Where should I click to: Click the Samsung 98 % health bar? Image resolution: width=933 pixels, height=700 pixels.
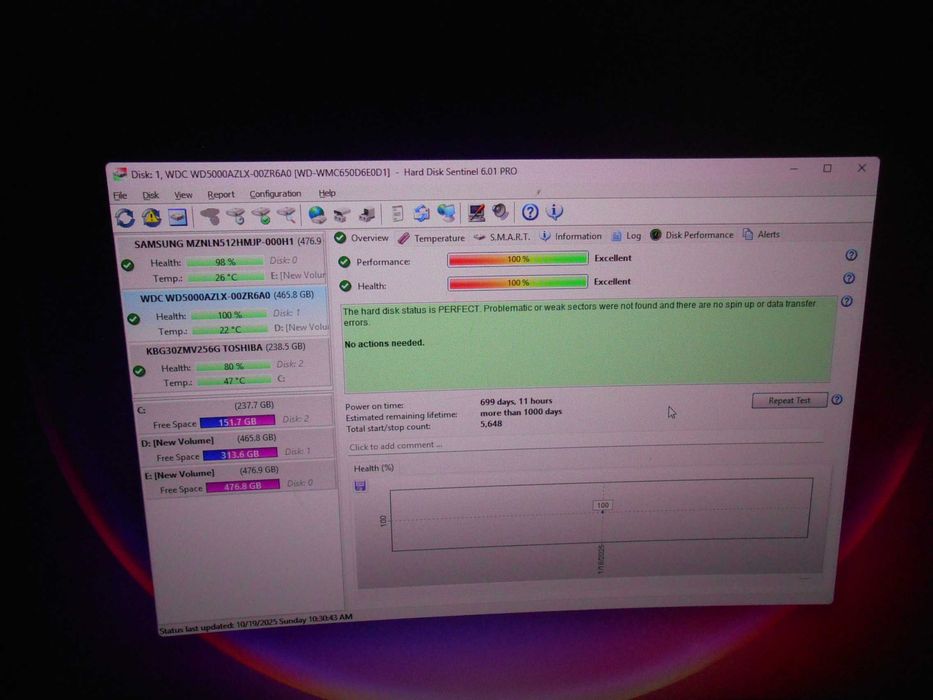(x=225, y=262)
